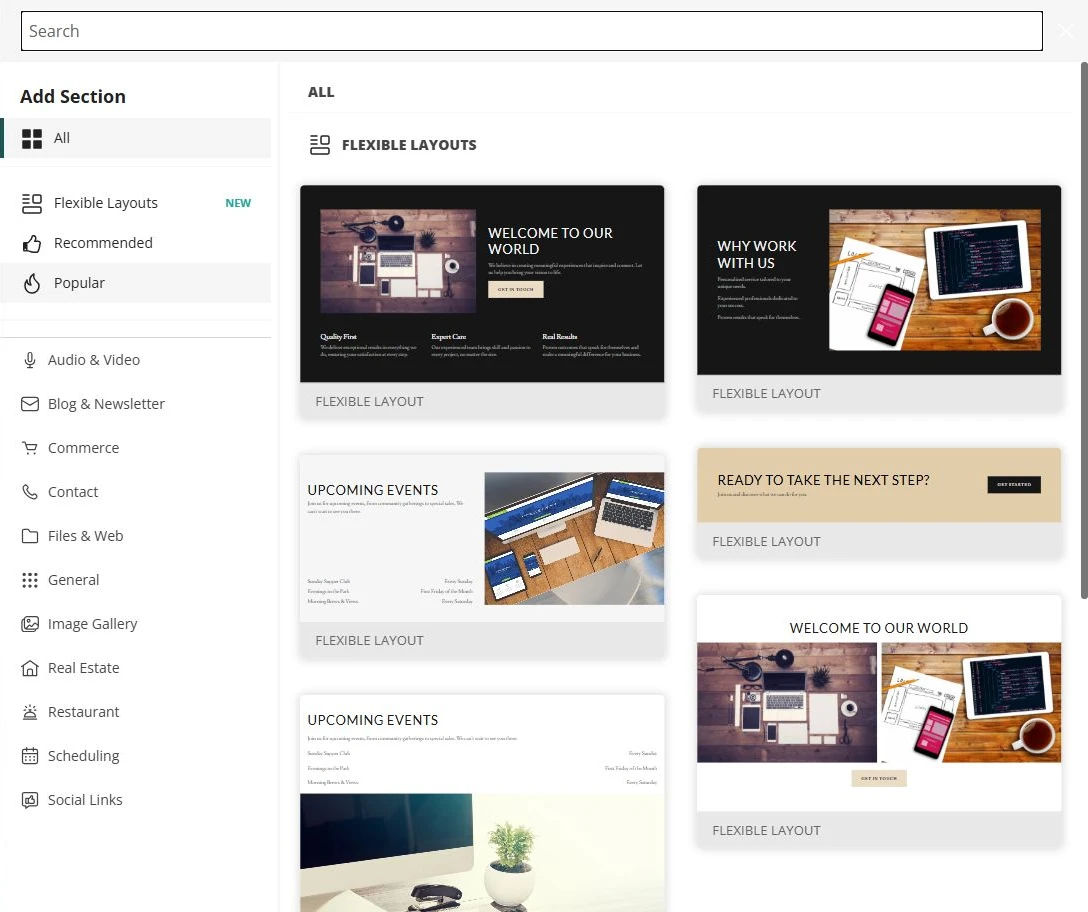
Task: Click the NEW badge beside Flexible Layouts
Action: 238,203
